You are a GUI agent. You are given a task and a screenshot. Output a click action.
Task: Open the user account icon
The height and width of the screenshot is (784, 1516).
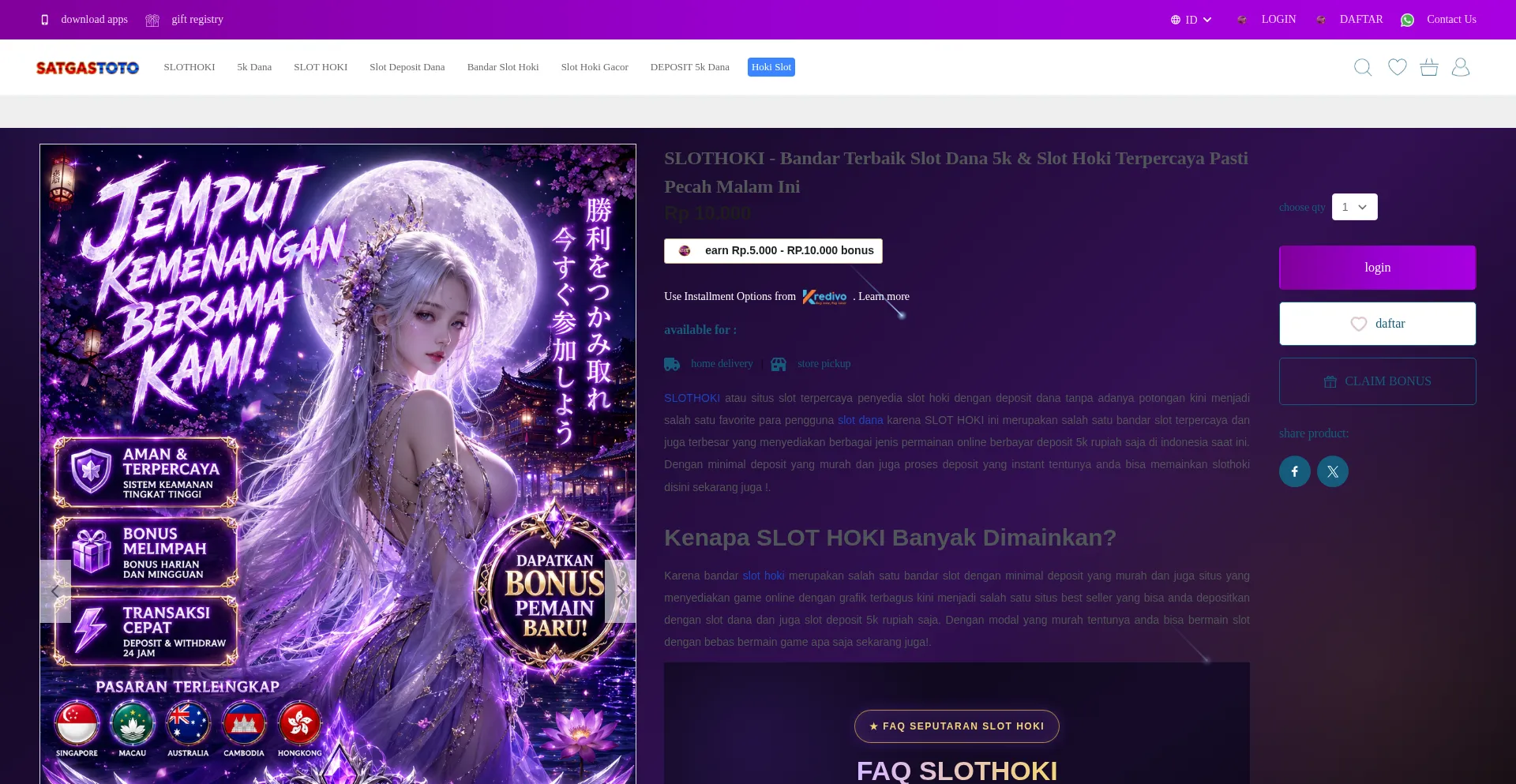coord(1461,67)
